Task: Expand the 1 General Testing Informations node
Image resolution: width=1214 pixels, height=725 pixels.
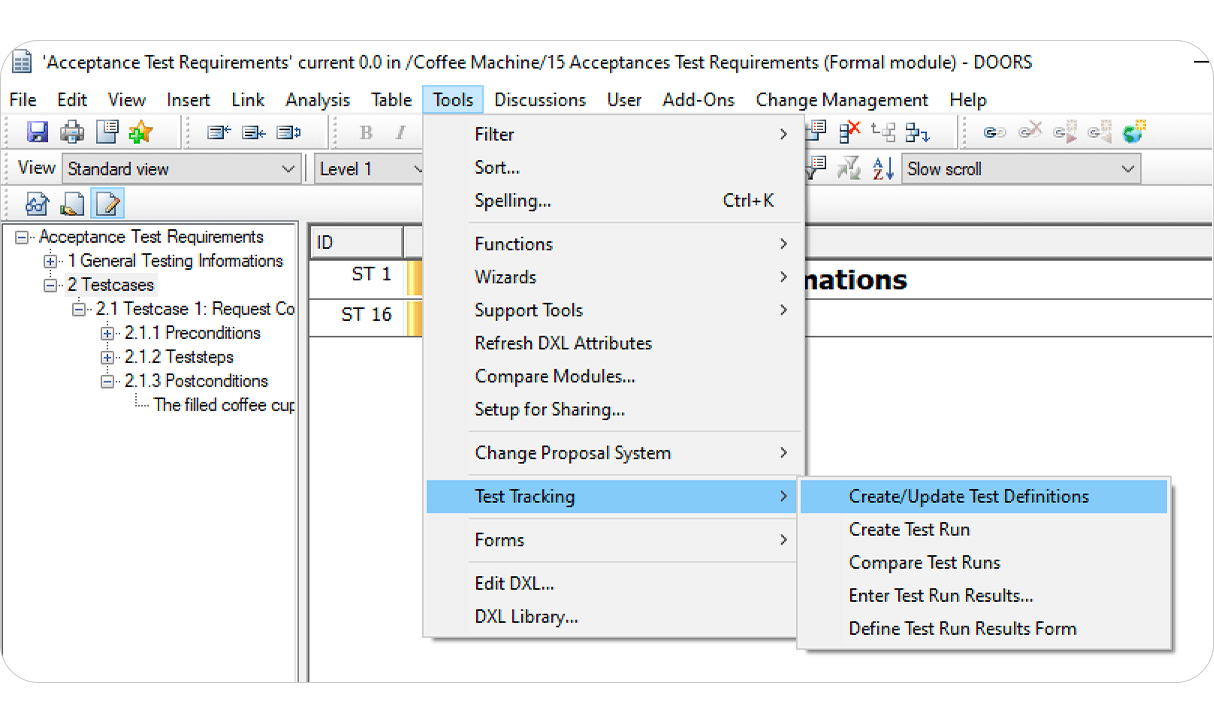Action: click(x=48, y=261)
